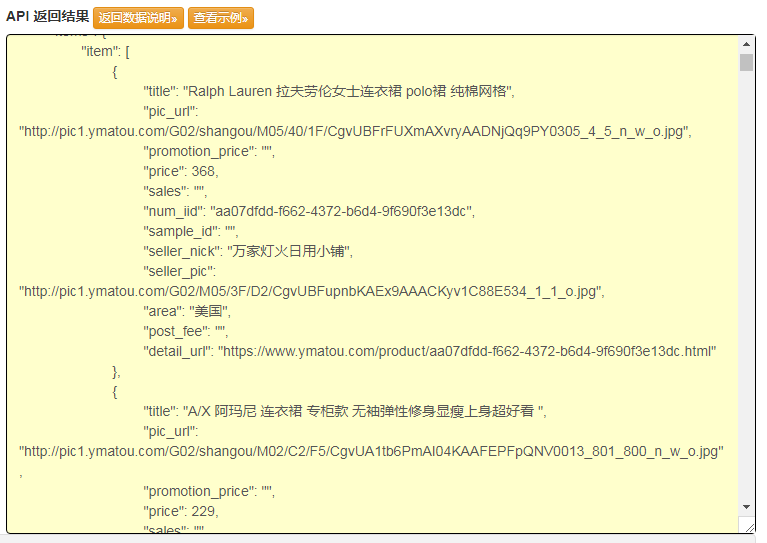Click the CgvUA1tb6PmAI04 image URL line

(x=371, y=452)
